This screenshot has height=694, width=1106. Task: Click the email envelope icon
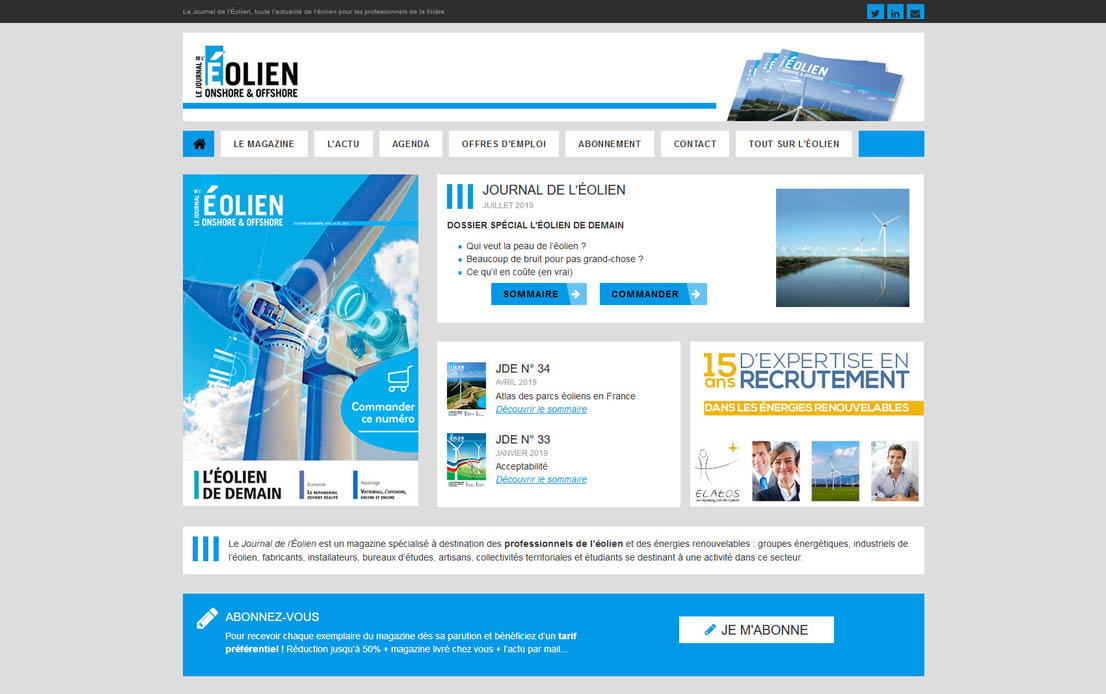[x=916, y=12]
